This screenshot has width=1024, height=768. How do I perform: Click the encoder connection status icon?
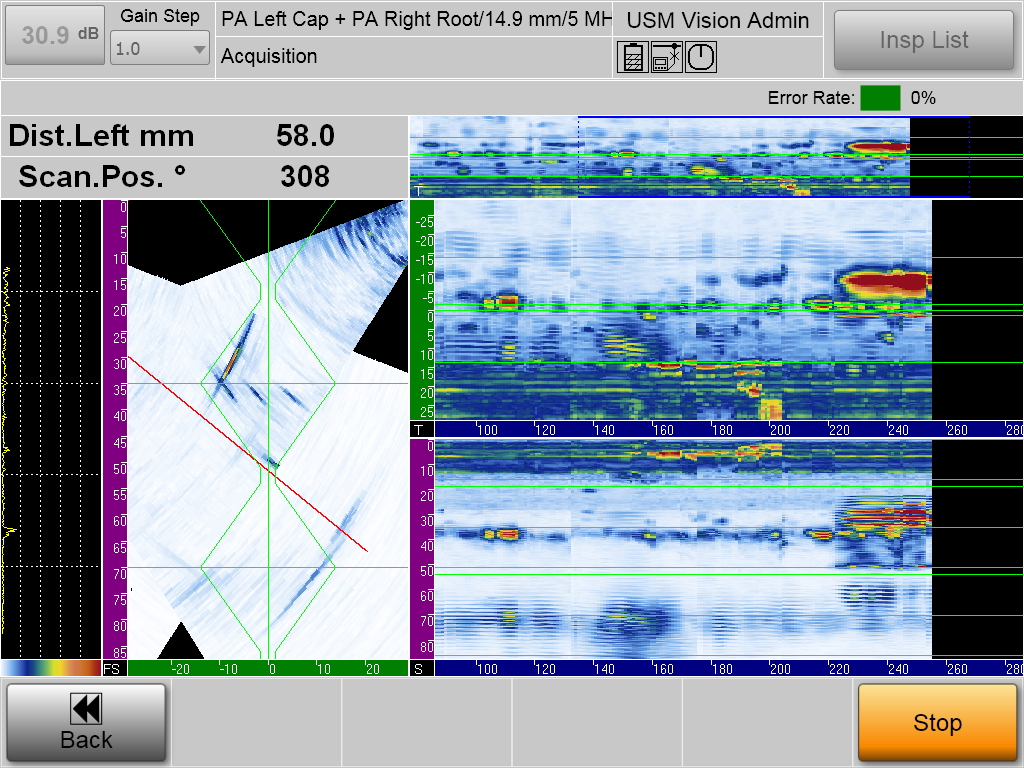point(667,58)
